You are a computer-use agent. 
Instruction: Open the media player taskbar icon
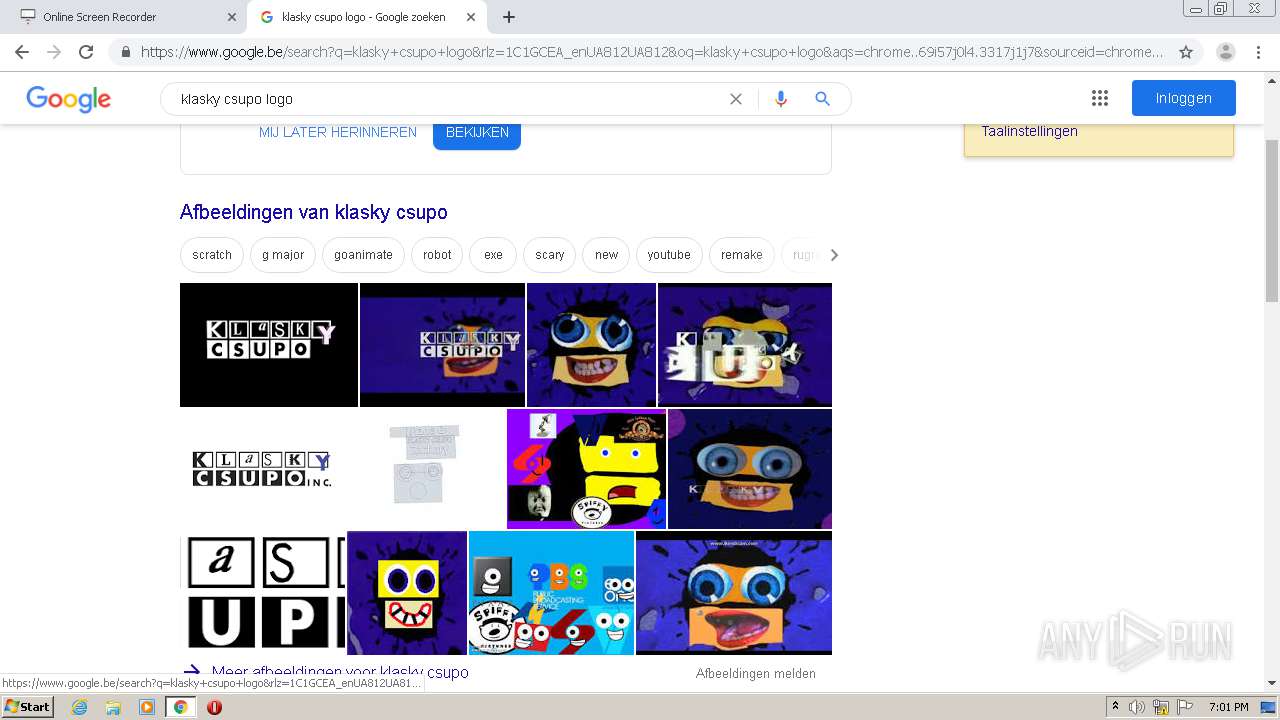click(x=147, y=707)
